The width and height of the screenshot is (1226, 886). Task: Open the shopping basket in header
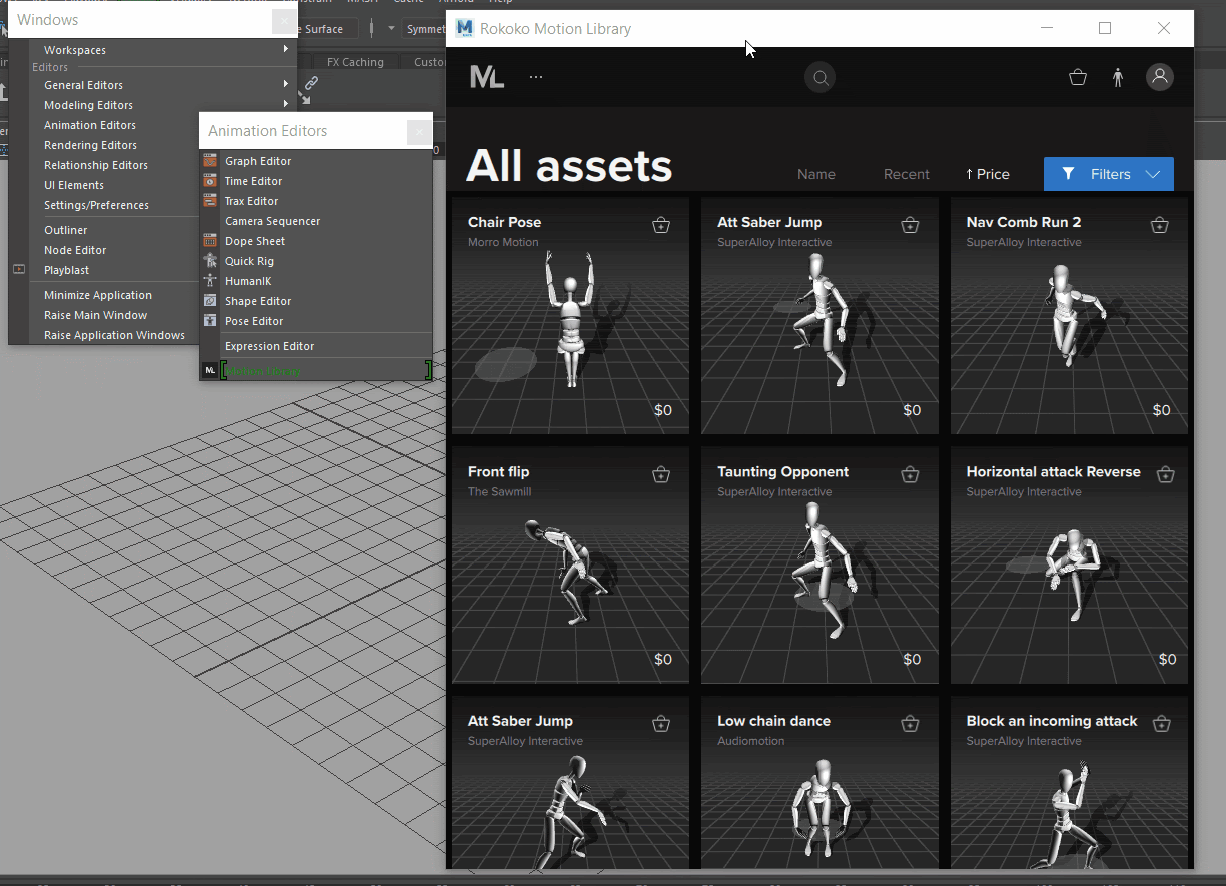[1078, 77]
